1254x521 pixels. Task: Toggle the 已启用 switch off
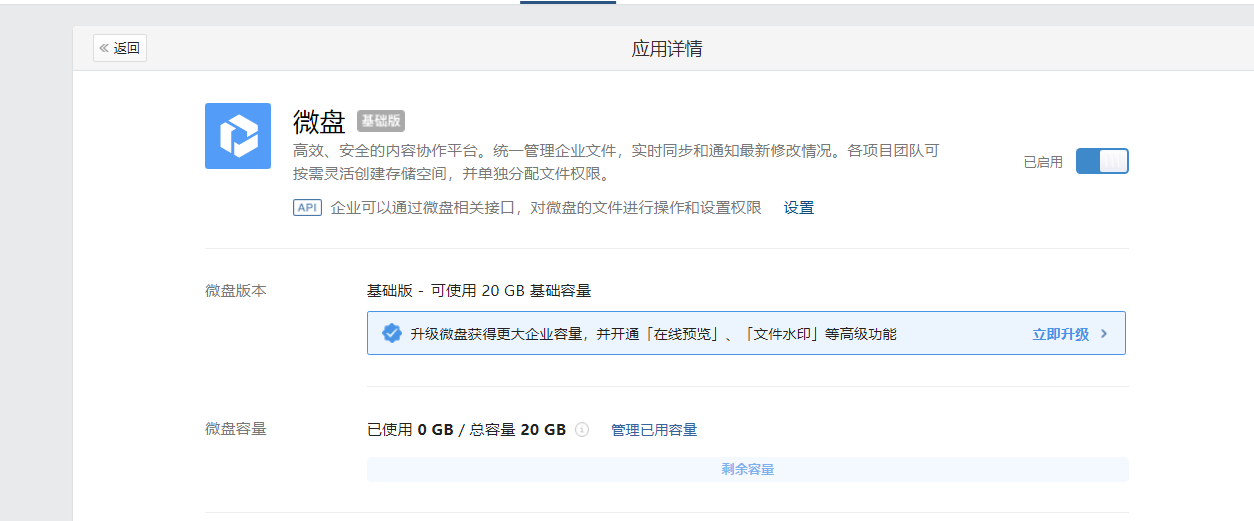(x=1101, y=161)
